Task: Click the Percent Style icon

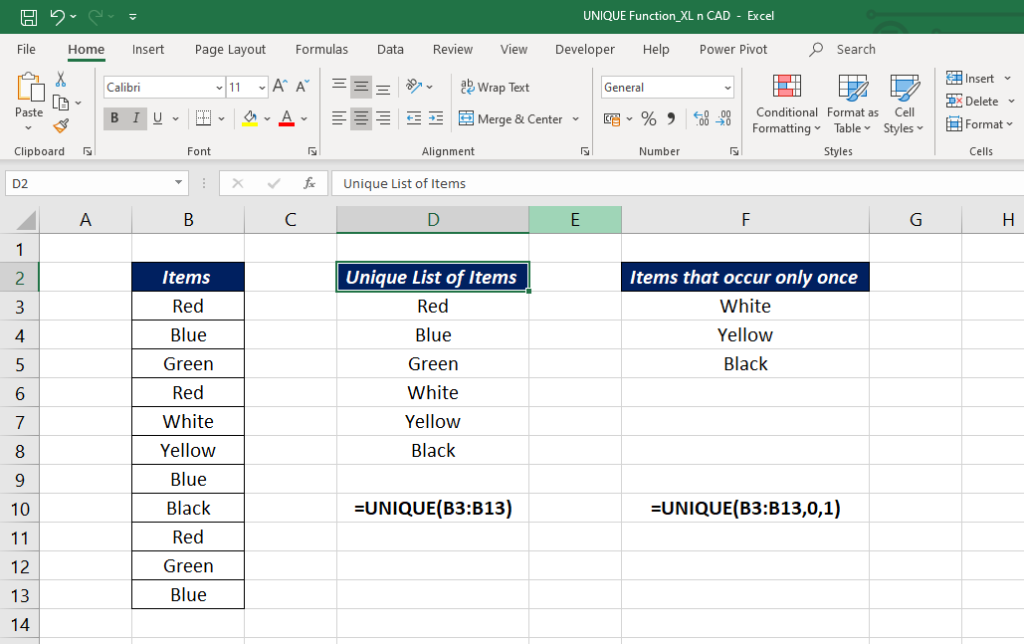Action: [647, 119]
